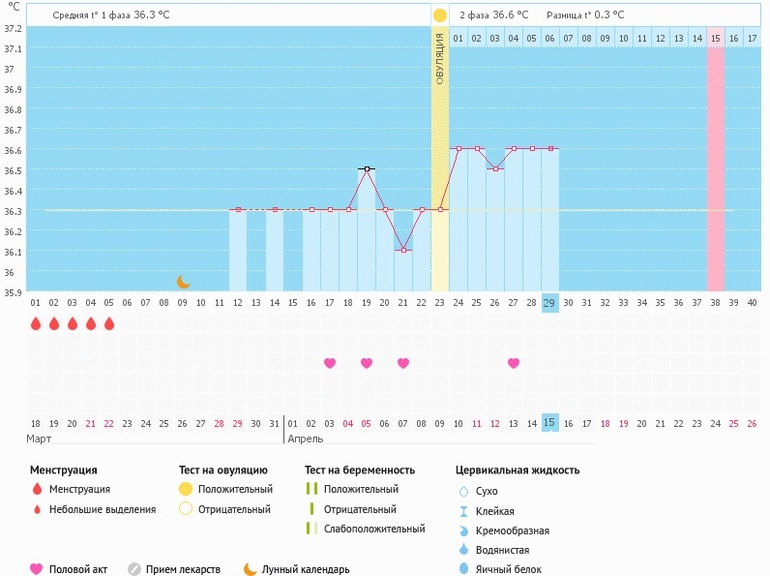Screen dimensions: 770x576
Task: Select the highlighted cycle day 29
Action: (550, 303)
